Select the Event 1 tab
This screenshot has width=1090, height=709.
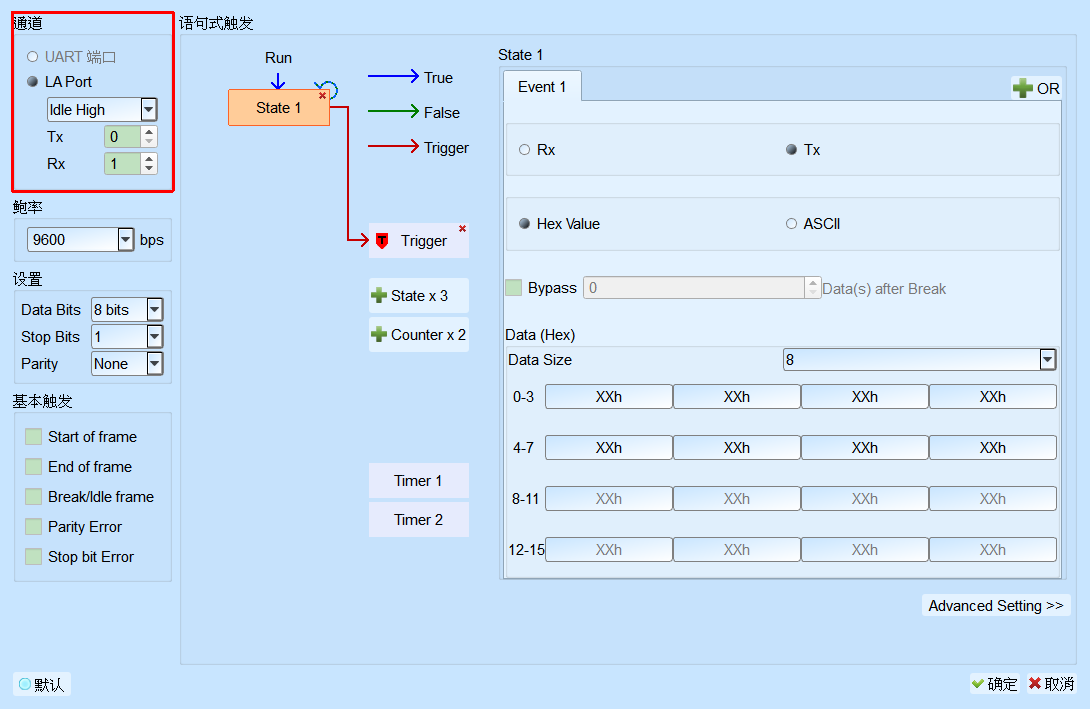pos(542,87)
